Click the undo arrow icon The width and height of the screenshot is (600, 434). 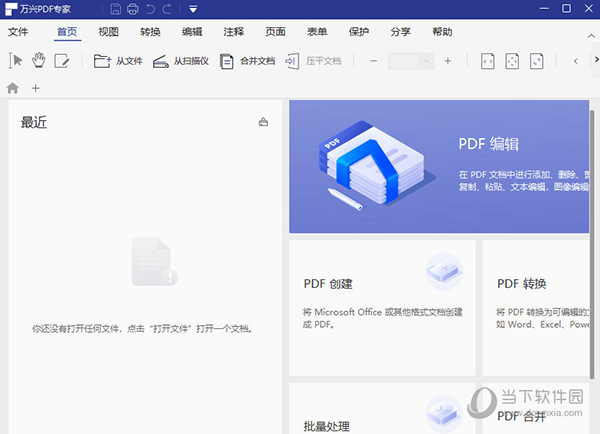point(150,9)
